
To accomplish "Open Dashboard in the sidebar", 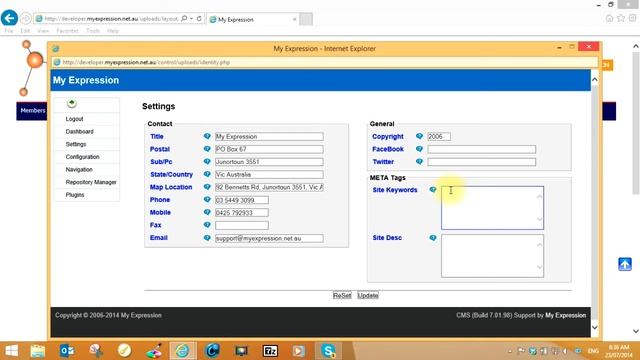I will click(x=80, y=131).
